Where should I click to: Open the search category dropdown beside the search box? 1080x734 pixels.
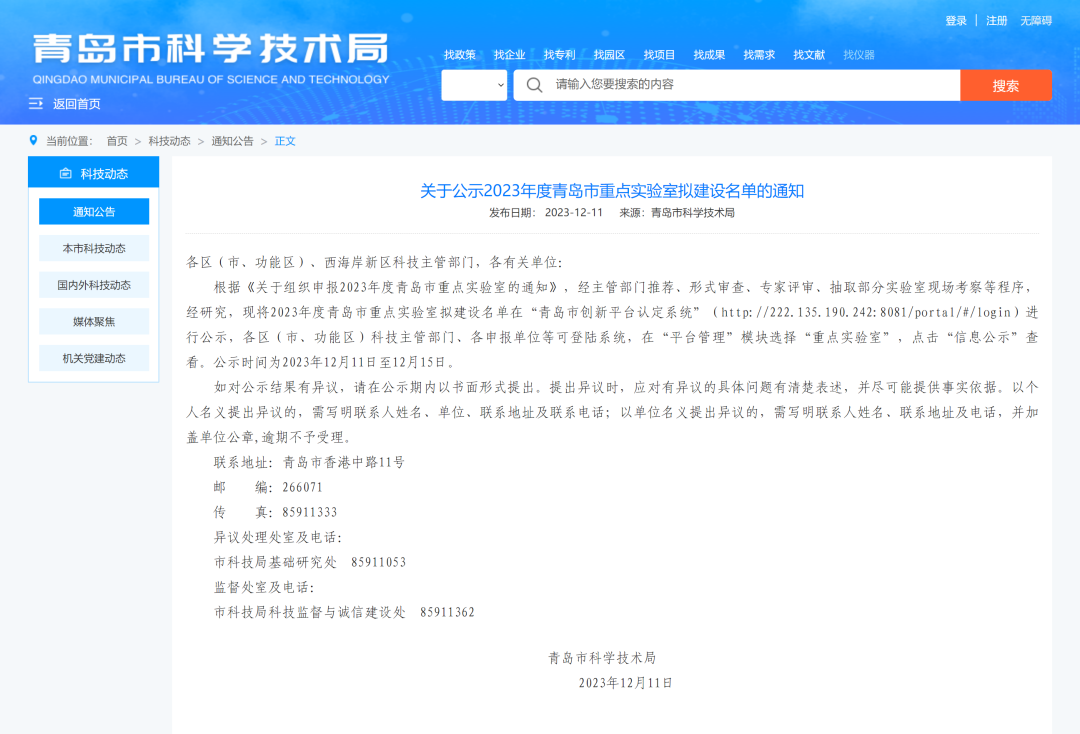(x=476, y=85)
